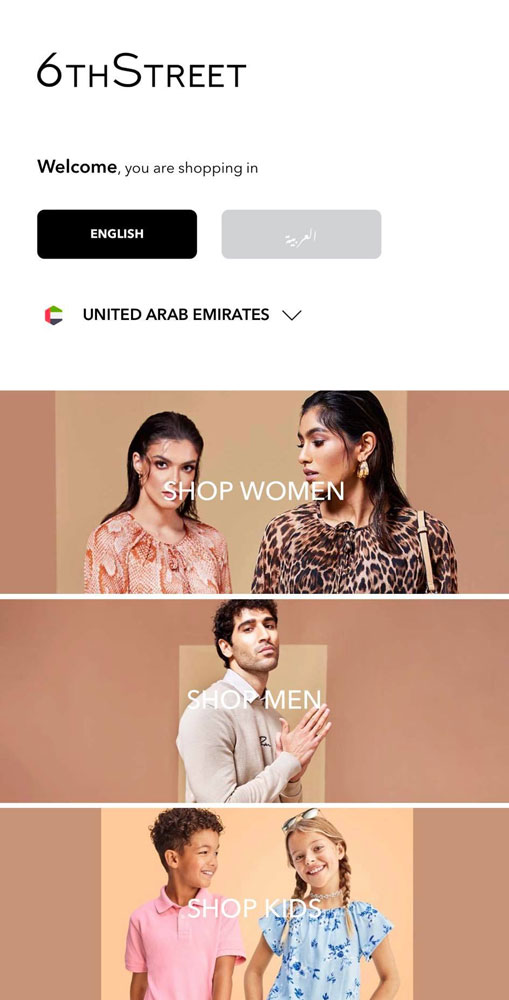Click the SHOP MEN text label
This screenshot has height=1000, width=509.
coord(254,700)
